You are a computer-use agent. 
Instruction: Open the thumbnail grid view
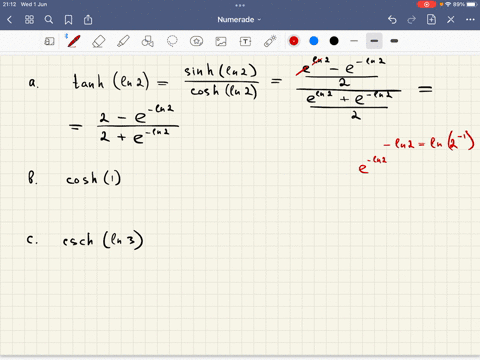[29, 20]
